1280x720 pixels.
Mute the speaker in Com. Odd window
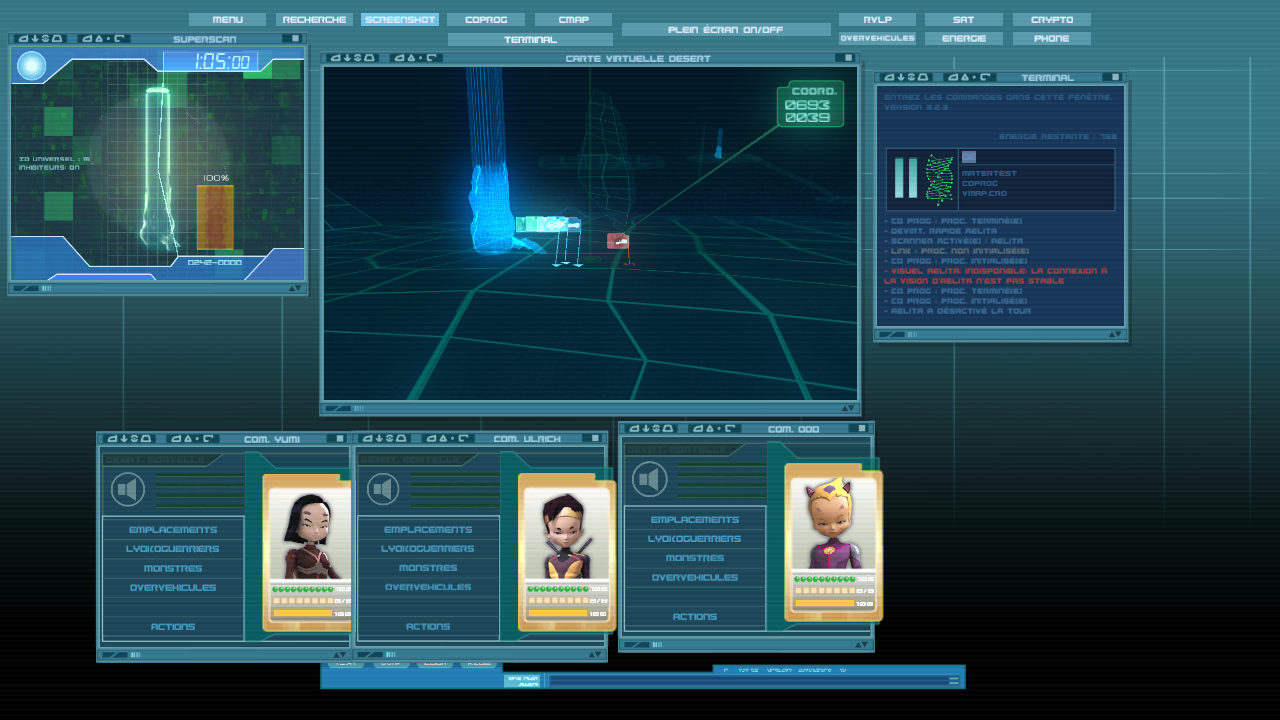[x=650, y=480]
